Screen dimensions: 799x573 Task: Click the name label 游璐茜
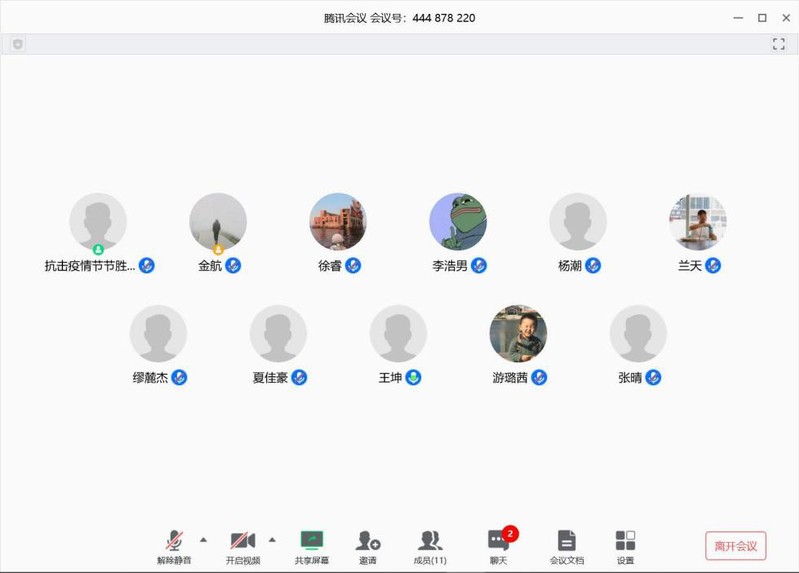point(510,378)
